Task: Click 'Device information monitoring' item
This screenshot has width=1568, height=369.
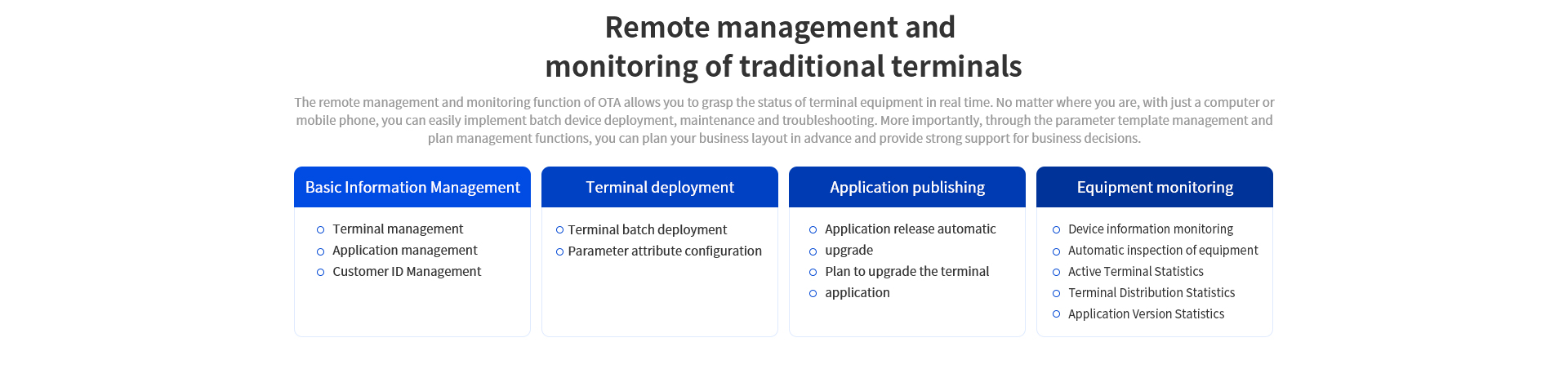Action: point(1151,229)
